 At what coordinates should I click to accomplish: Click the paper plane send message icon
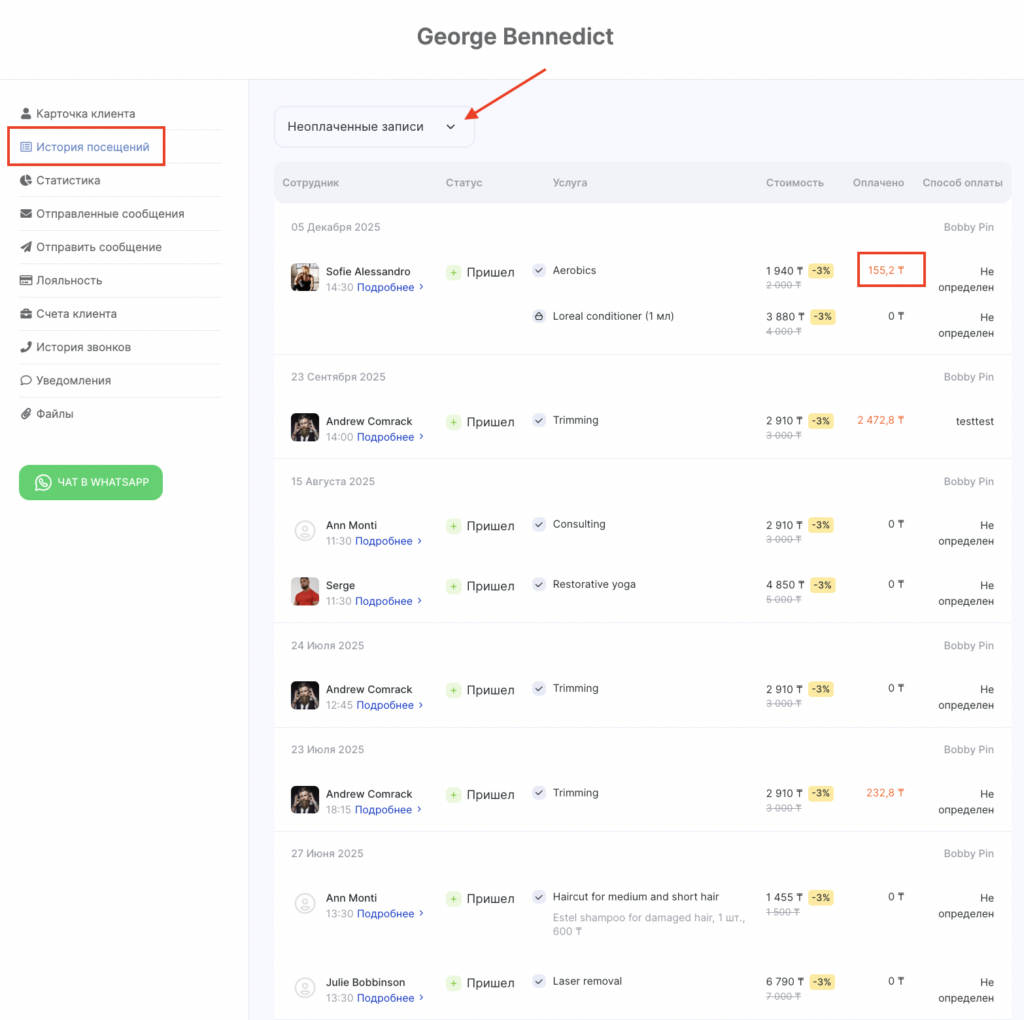(x=26, y=247)
